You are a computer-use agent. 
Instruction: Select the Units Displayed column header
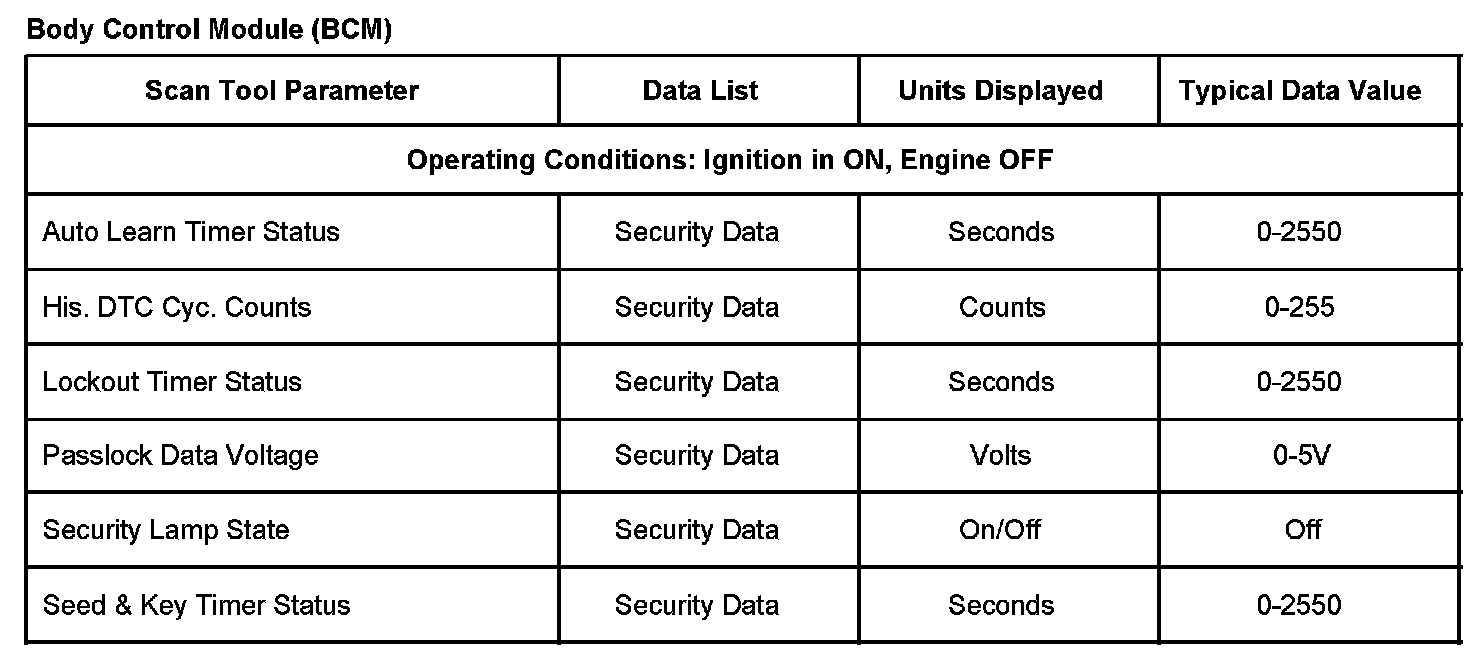(1000, 91)
